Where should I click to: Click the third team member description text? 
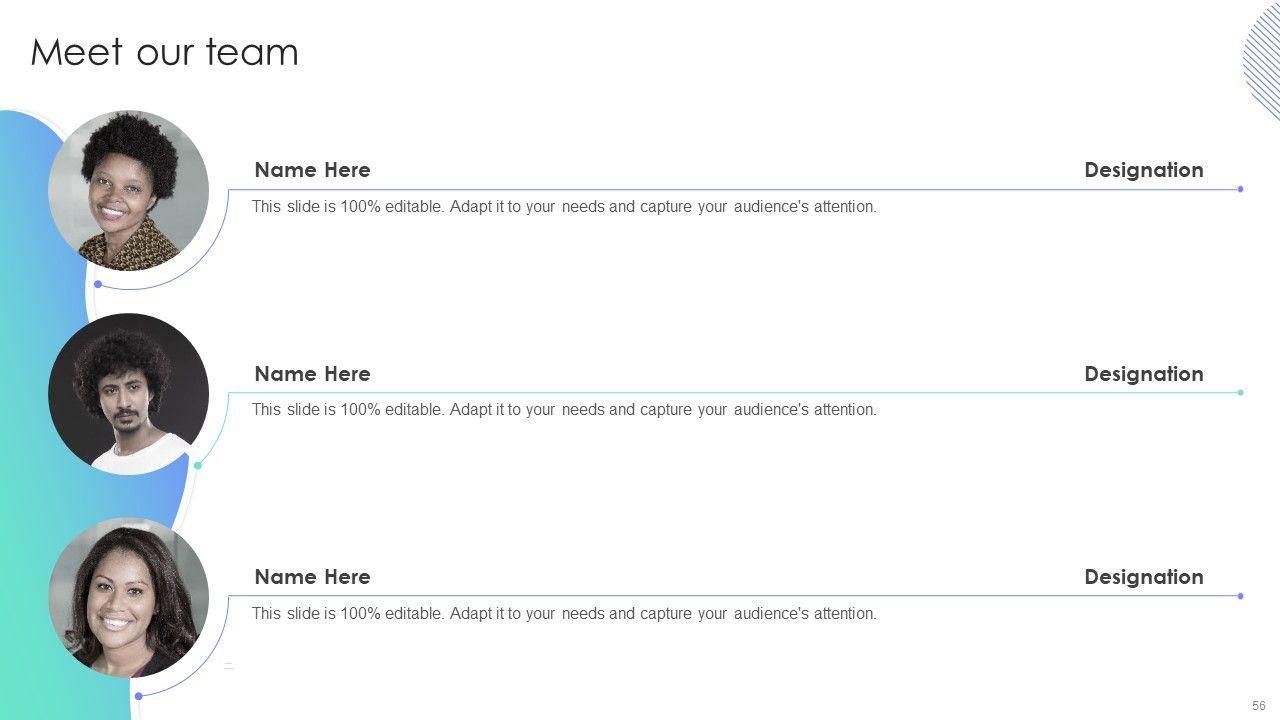[x=564, y=614]
